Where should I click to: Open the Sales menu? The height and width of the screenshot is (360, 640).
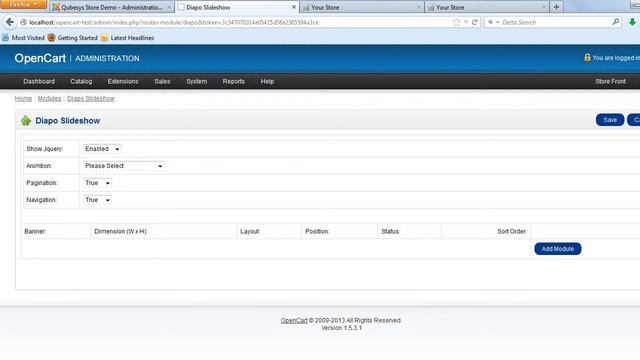tap(162, 81)
